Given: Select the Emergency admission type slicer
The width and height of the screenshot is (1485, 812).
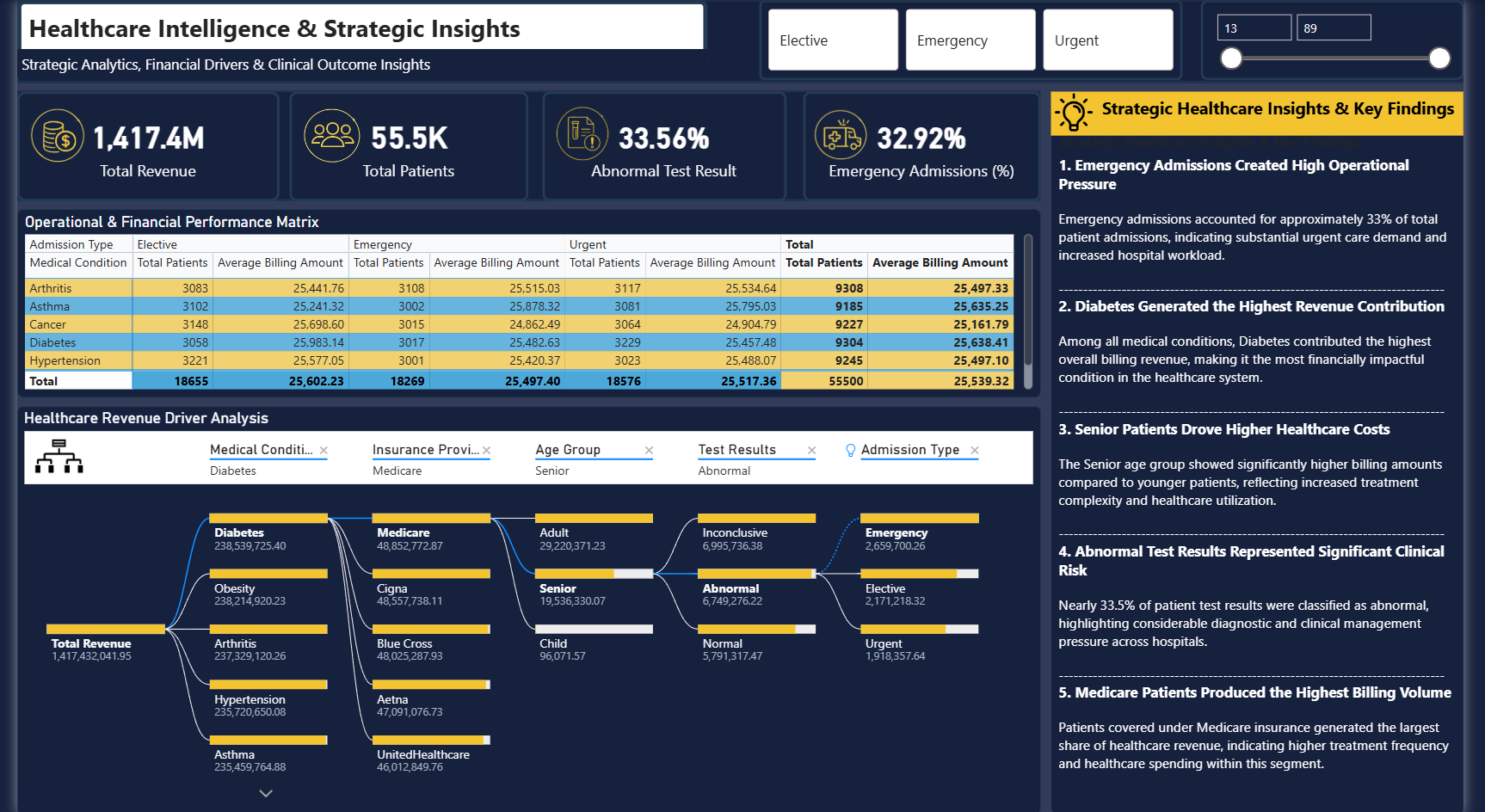Looking at the screenshot, I should click(970, 40).
